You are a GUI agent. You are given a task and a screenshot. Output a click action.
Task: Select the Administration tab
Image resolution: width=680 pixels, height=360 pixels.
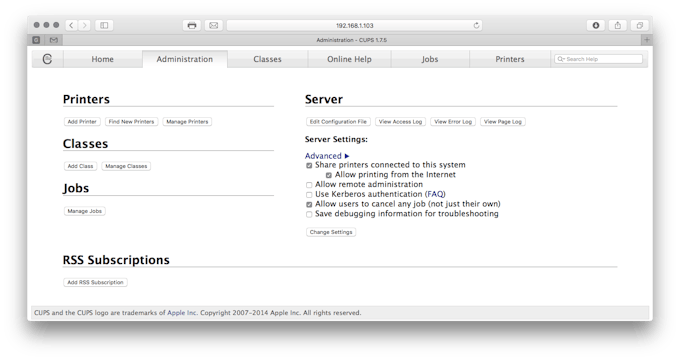tap(185, 59)
